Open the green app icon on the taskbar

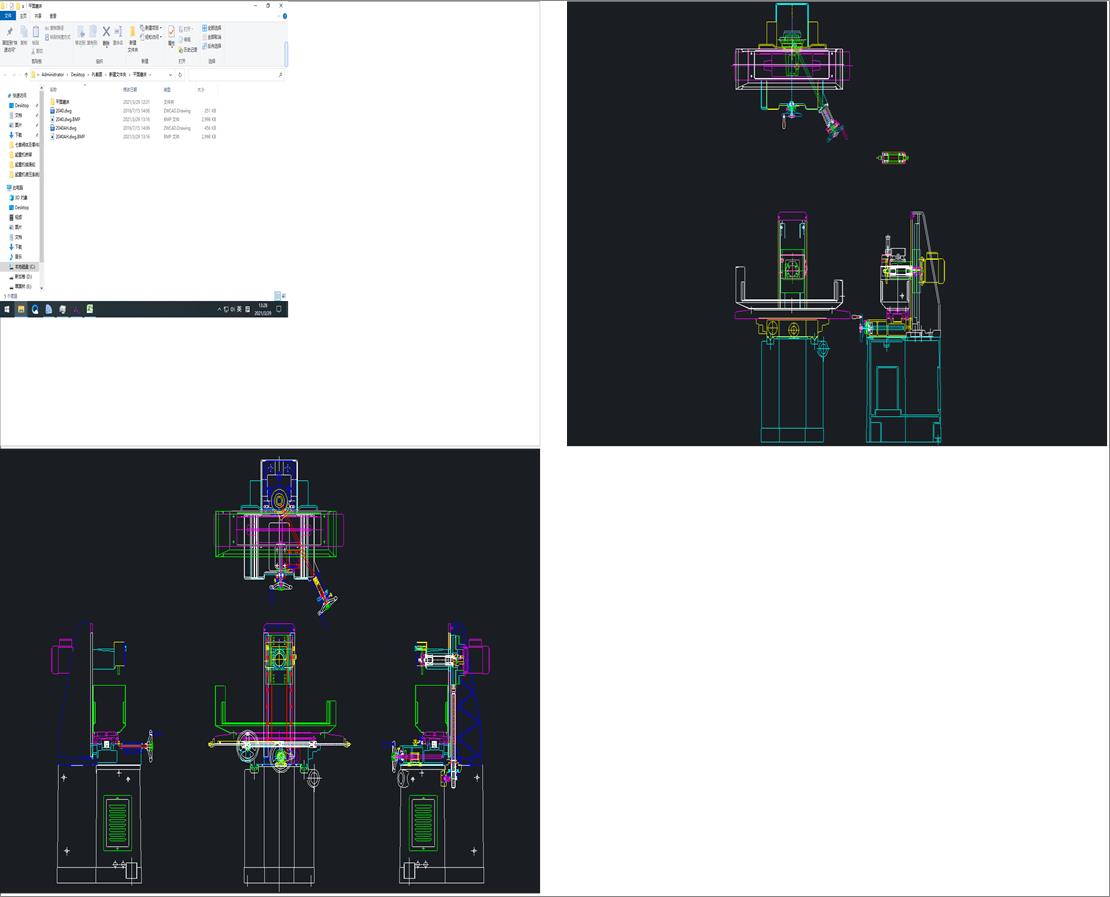pyautogui.click(x=90, y=310)
